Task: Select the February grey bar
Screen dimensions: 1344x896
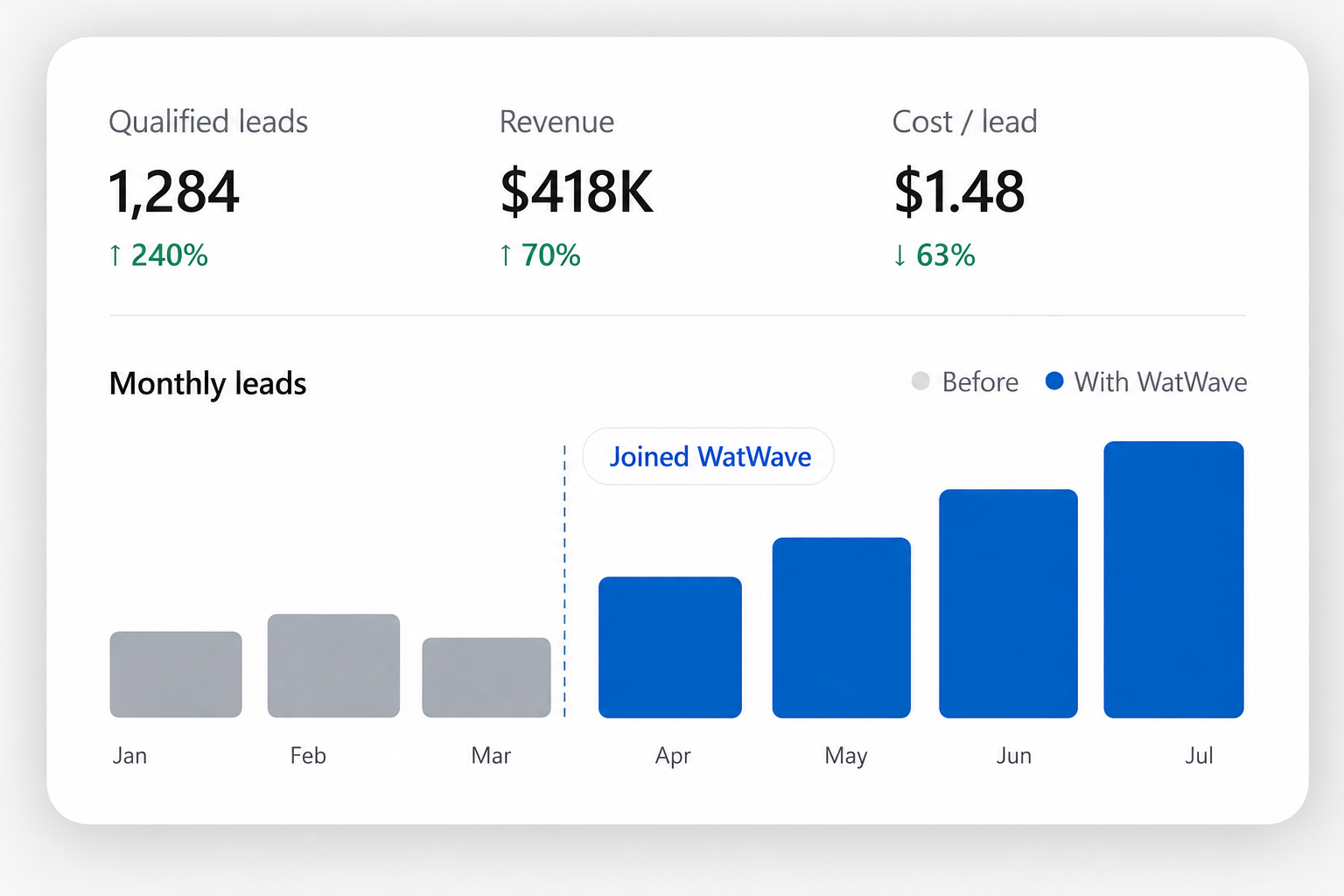Action: click(333, 666)
